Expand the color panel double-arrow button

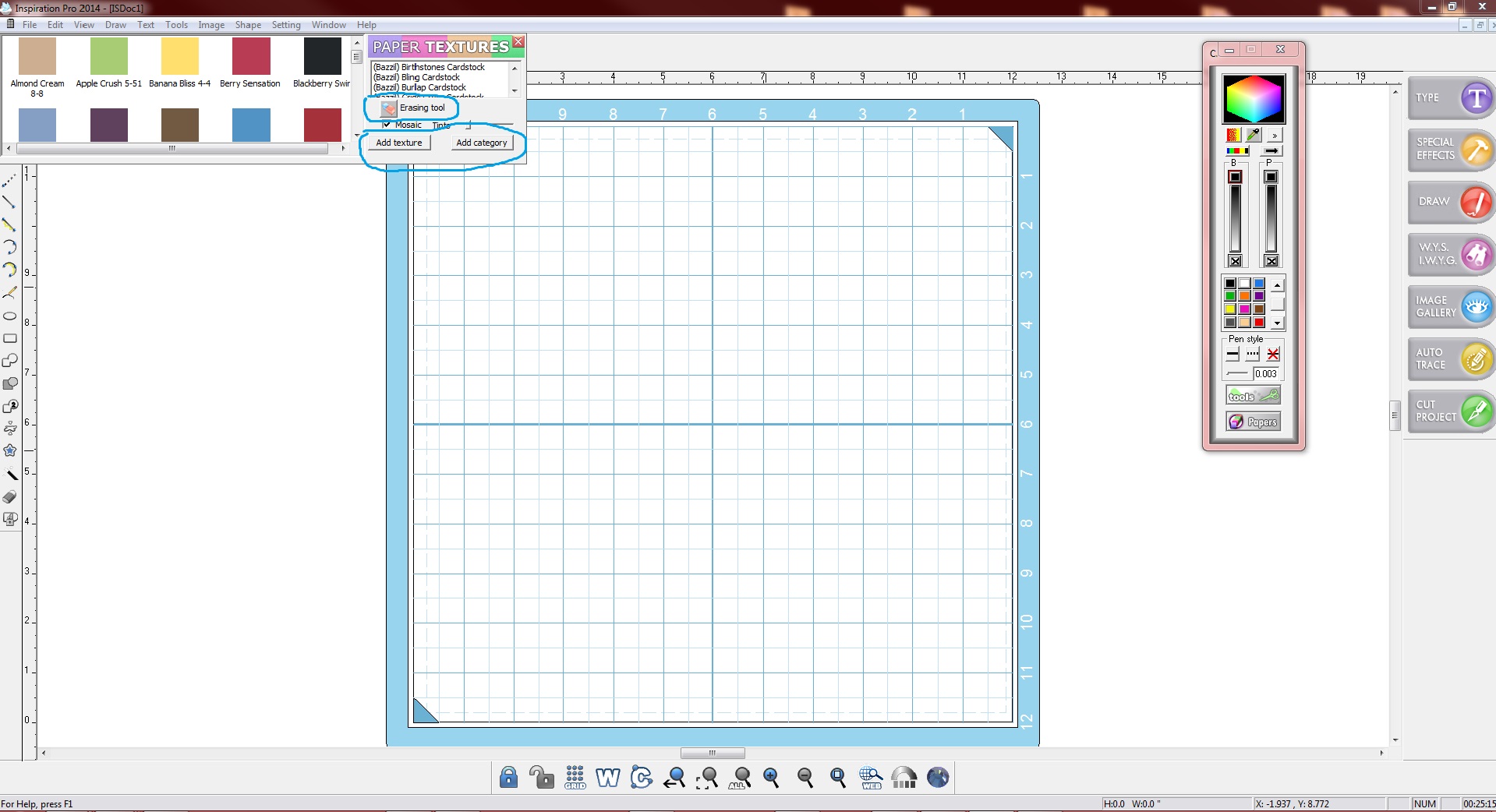[1274, 136]
